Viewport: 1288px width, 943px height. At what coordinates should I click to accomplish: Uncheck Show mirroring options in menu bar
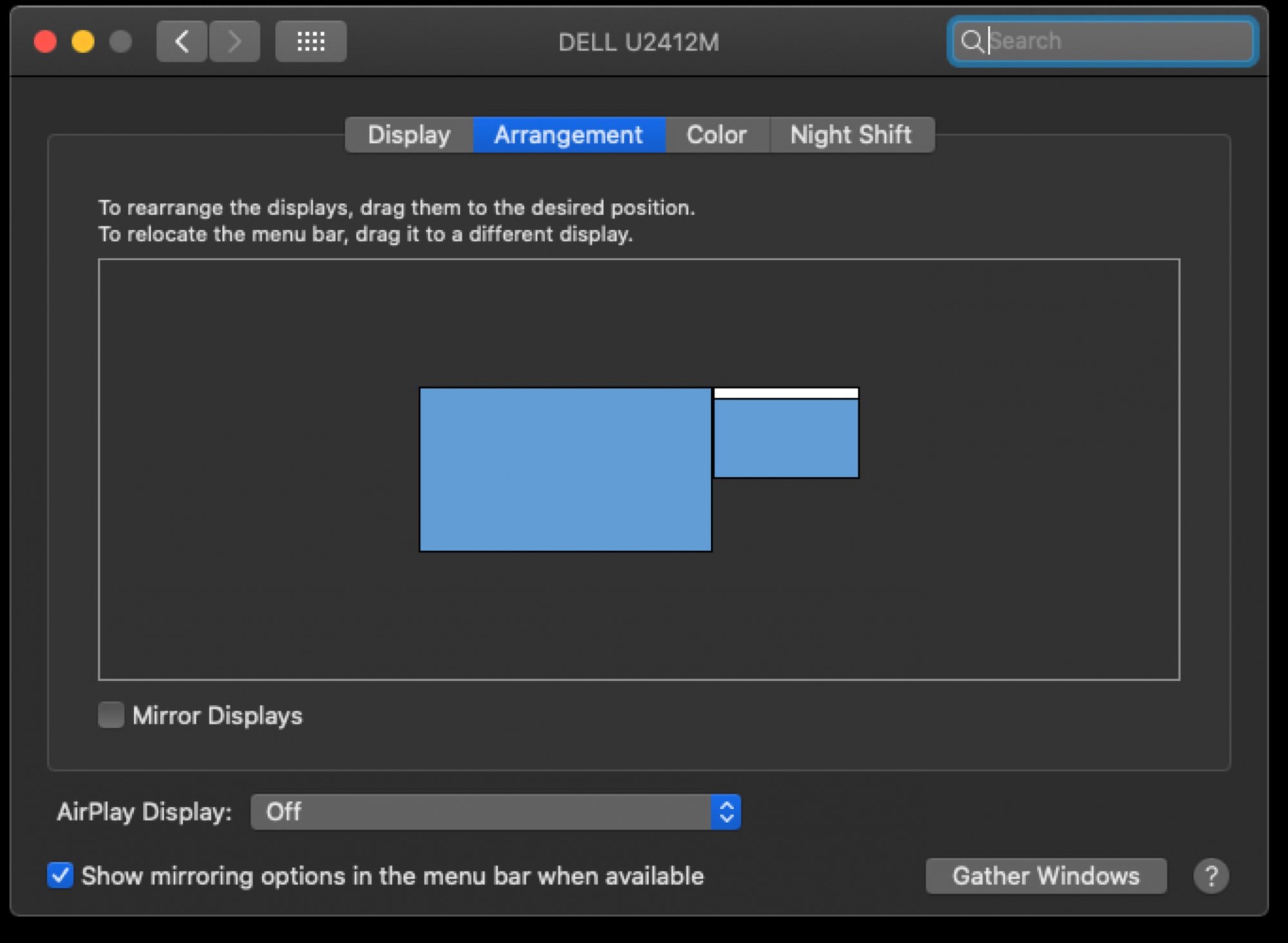(x=61, y=875)
